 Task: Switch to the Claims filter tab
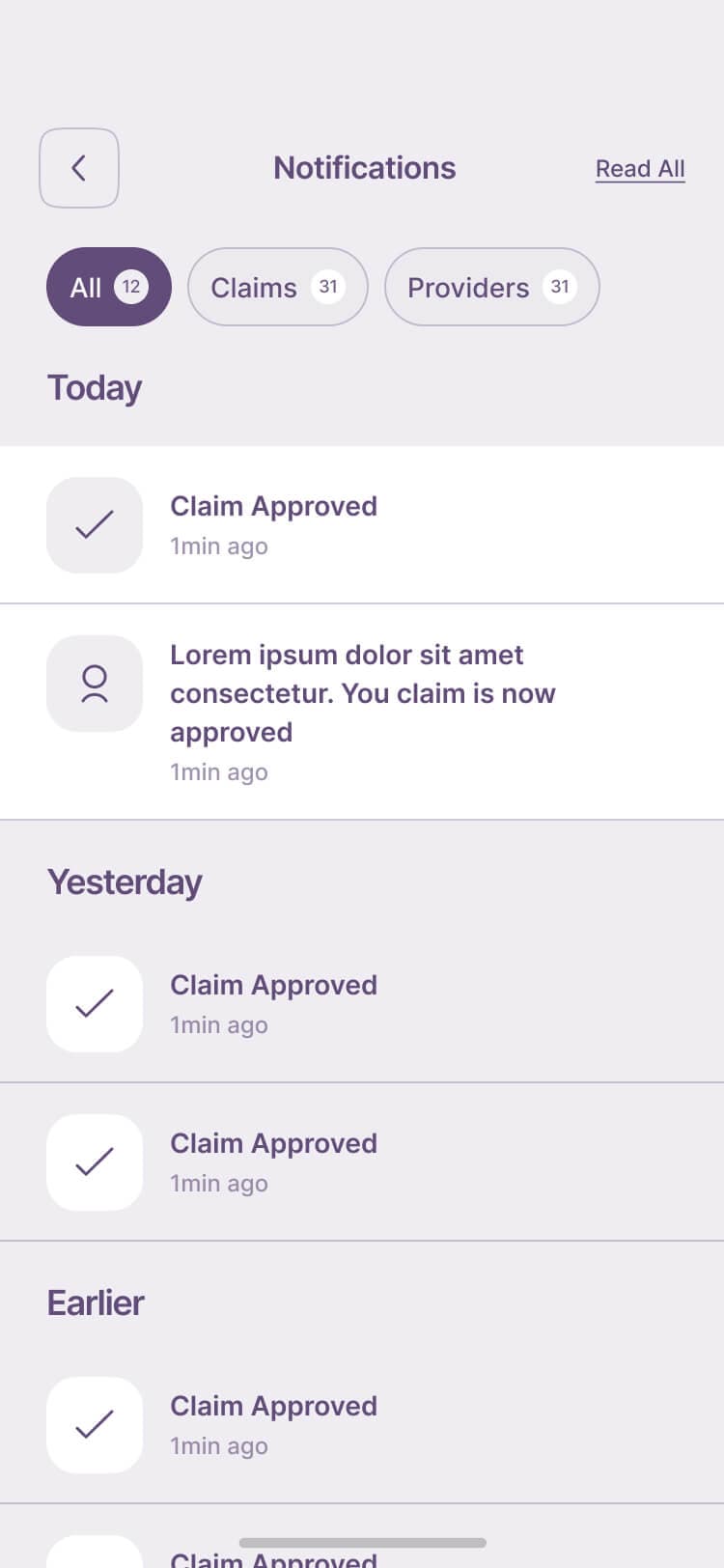click(x=255, y=288)
